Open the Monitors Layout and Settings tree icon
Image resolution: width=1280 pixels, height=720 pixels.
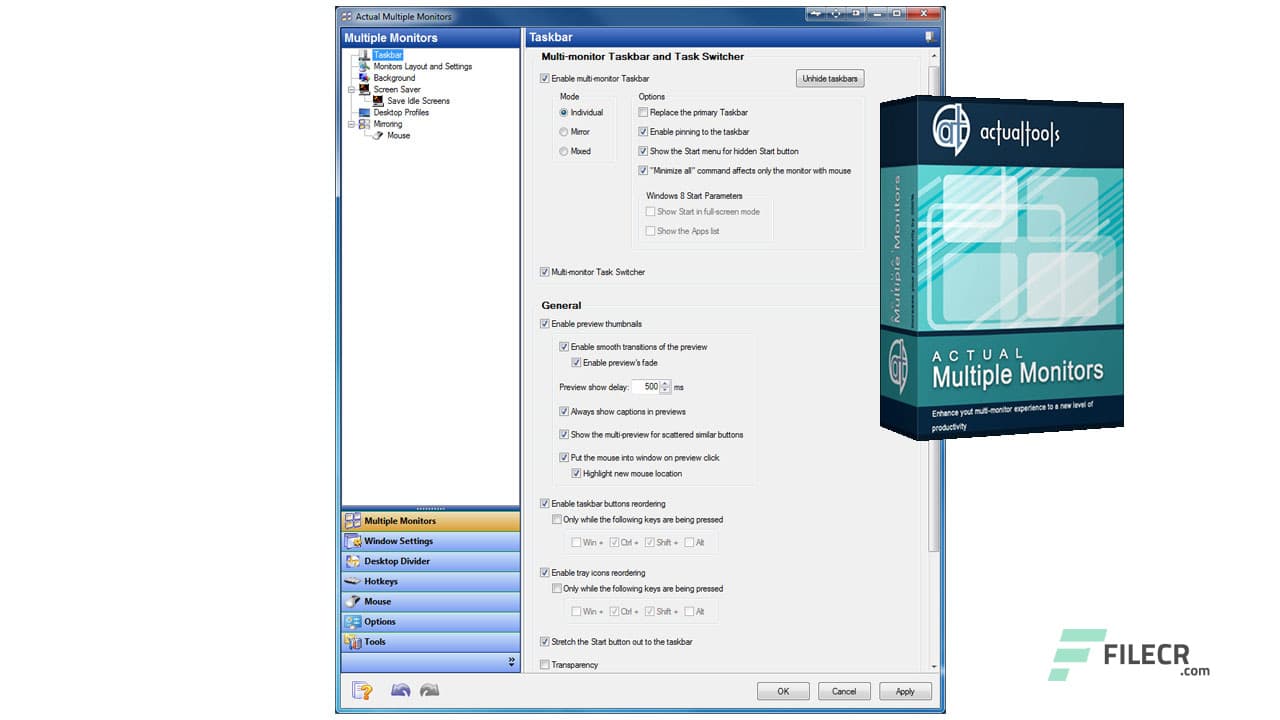point(364,66)
